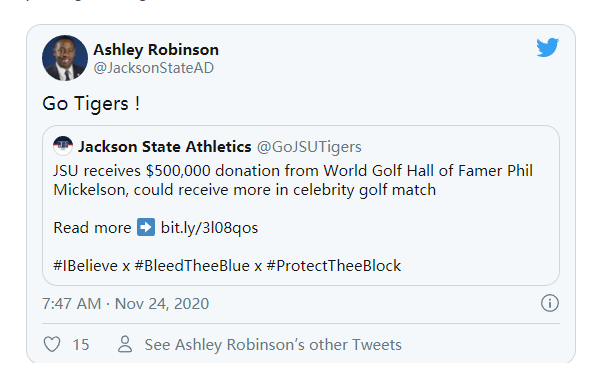Click the 7:47 AM Nov 24, 2020 timestamp
Image resolution: width=611 pixels, height=376 pixels.
[x=125, y=304]
